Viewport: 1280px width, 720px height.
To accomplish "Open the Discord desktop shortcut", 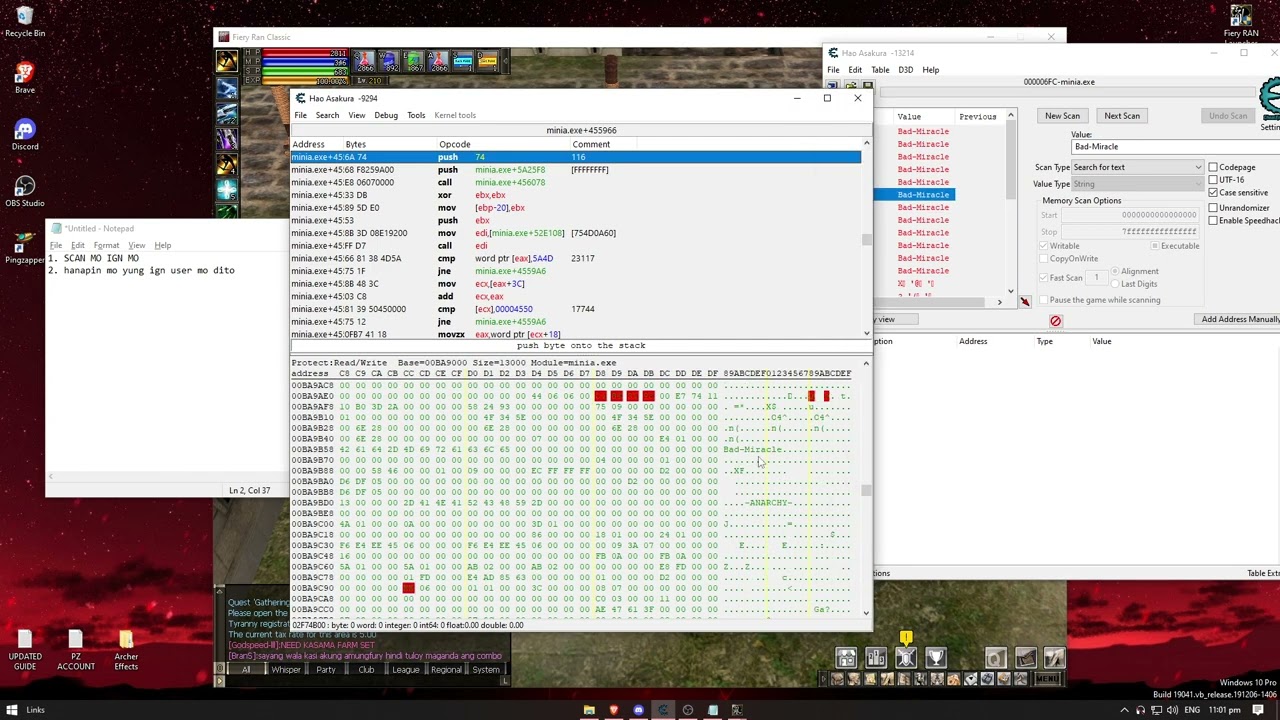I will (x=24, y=134).
